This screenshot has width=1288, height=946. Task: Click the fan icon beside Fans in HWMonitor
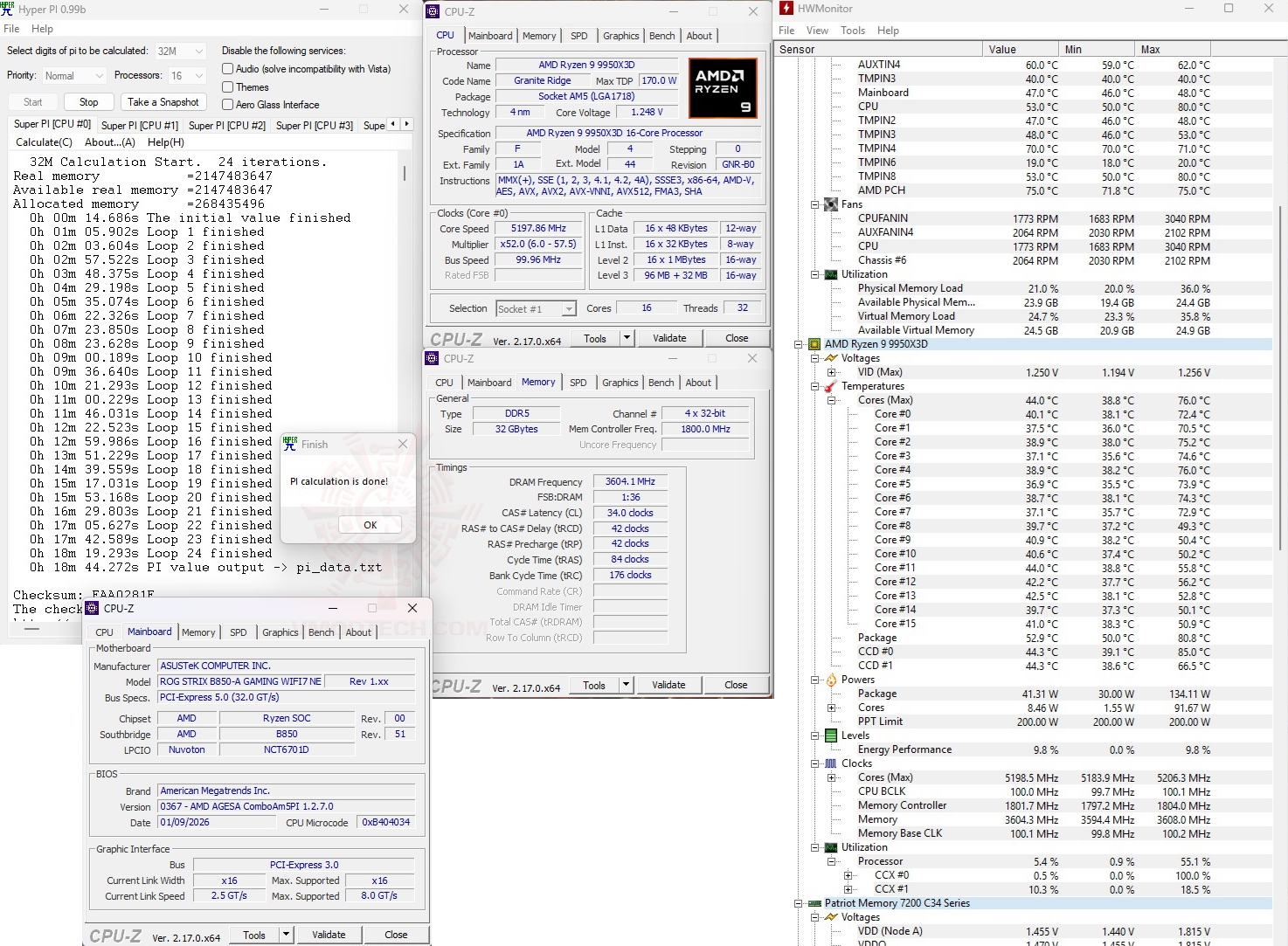pos(830,204)
